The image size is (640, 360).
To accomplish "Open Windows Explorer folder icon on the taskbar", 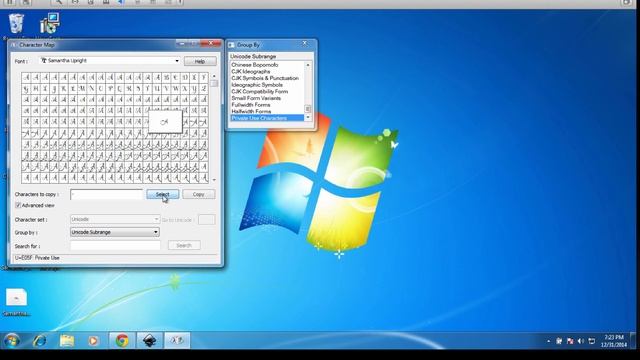I will [x=67, y=340].
